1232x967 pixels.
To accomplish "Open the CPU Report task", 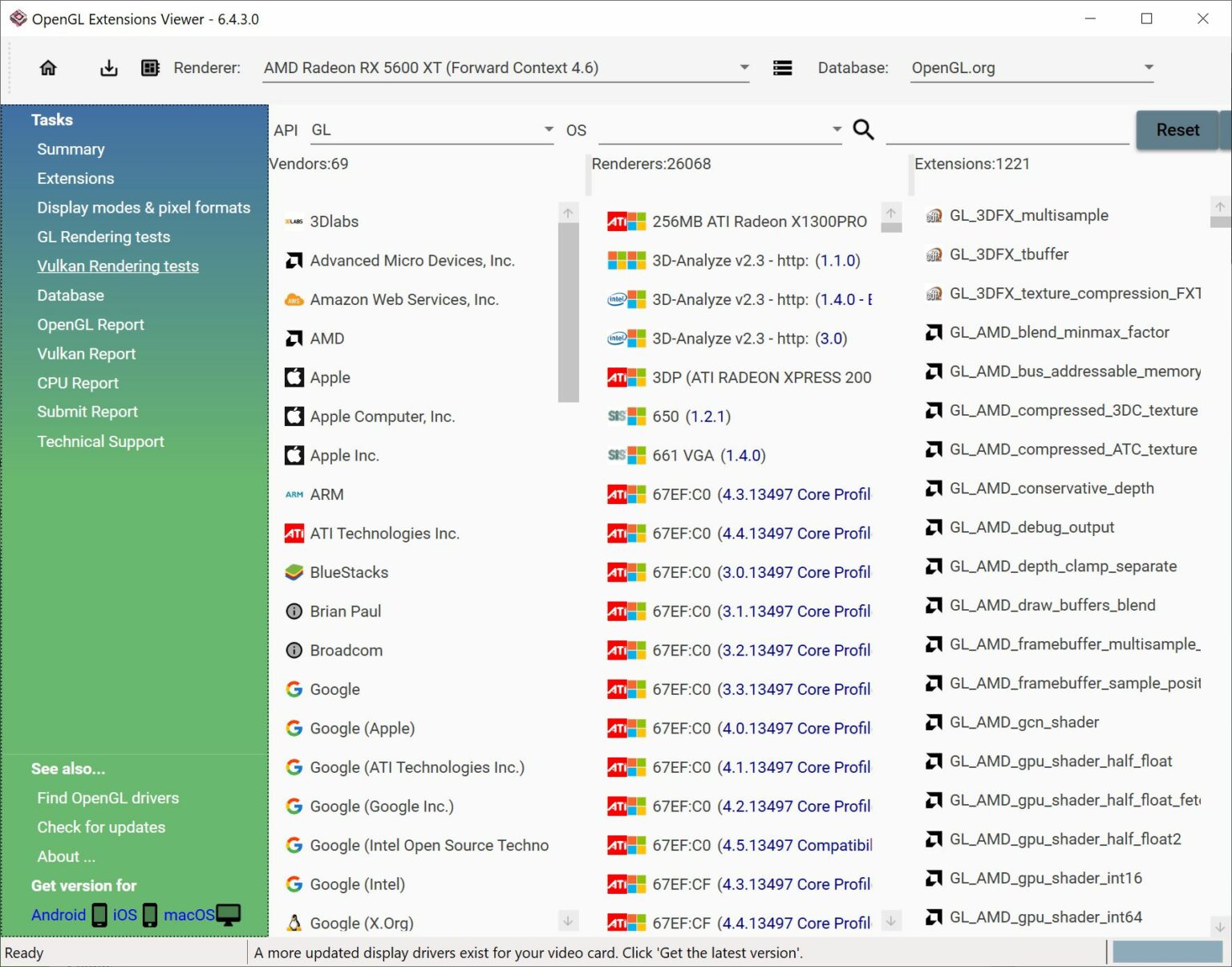I will [78, 383].
